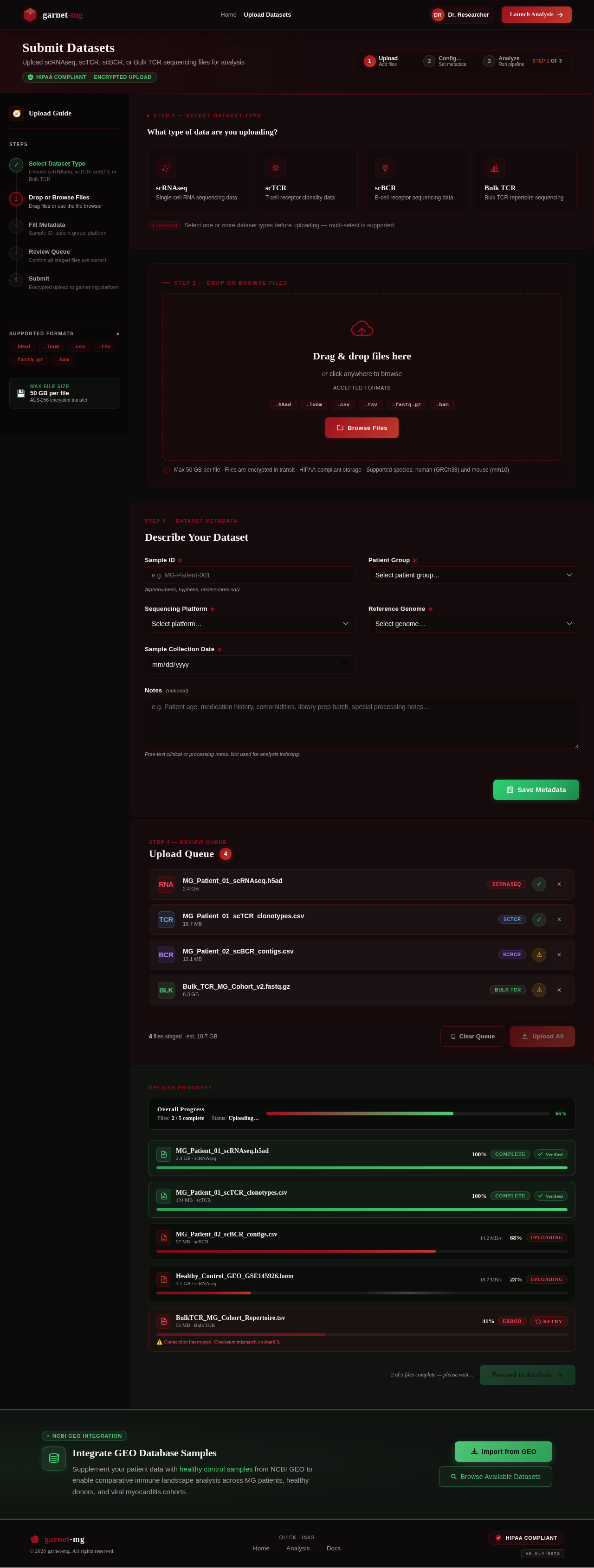Open the Patient Group dropdown

pyautogui.click(x=473, y=575)
